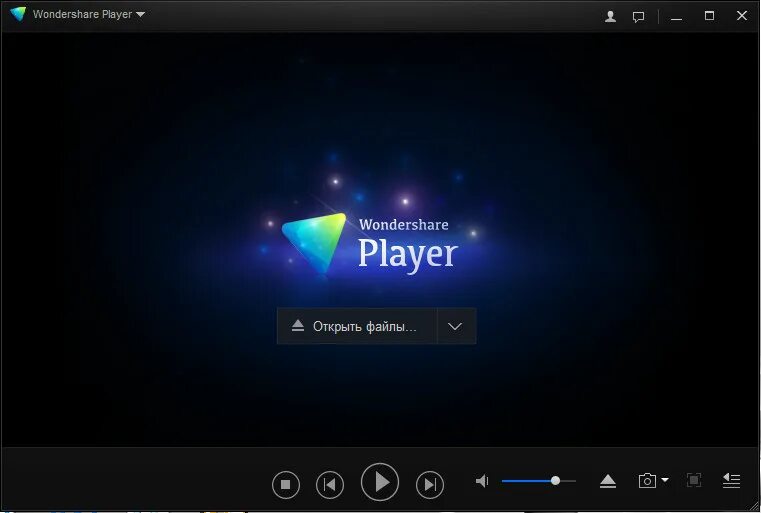The width and height of the screenshot is (761, 513).
Task: Expand the chevron next to Открыть файлы
Action: [x=456, y=326]
